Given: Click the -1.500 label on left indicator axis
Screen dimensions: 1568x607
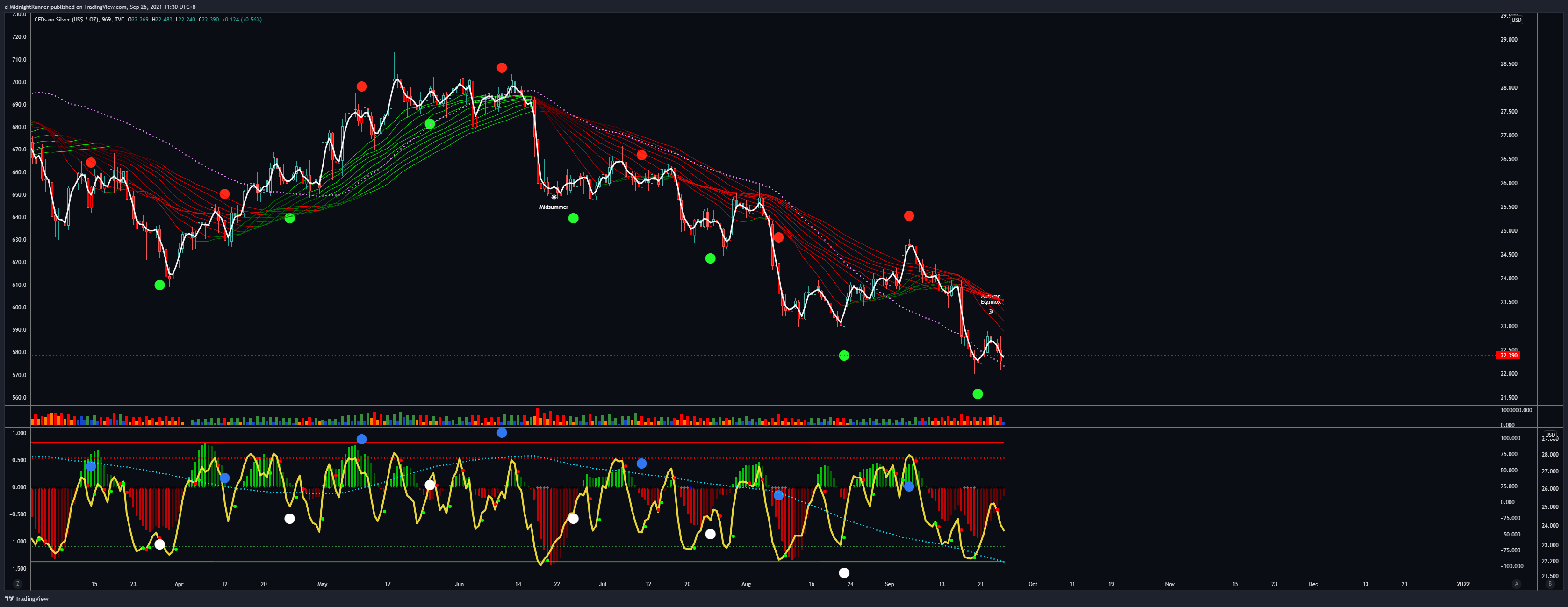Looking at the screenshot, I should pos(19,569).
